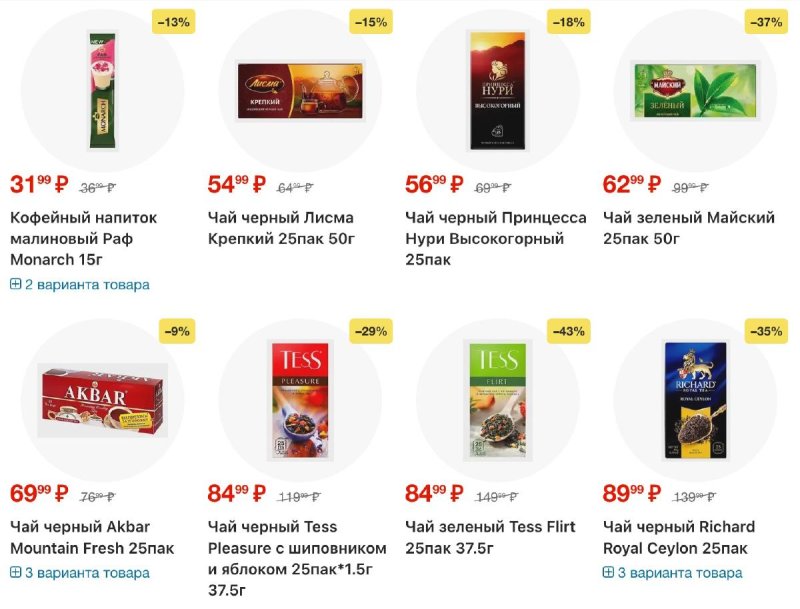Open the Tess Pleasure tea image
The height and width of the screenshot is (609, 800).
coord(300,400)
